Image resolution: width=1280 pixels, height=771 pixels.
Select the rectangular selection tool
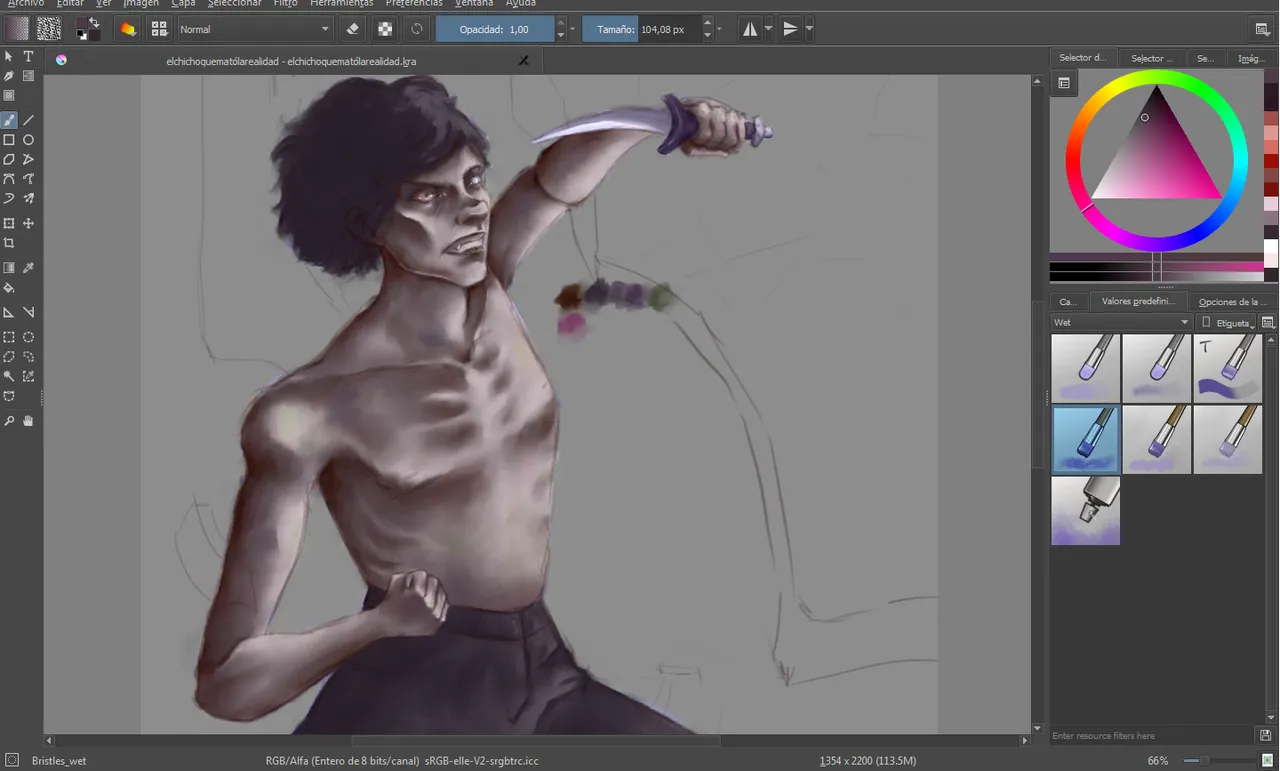(9, 338)
